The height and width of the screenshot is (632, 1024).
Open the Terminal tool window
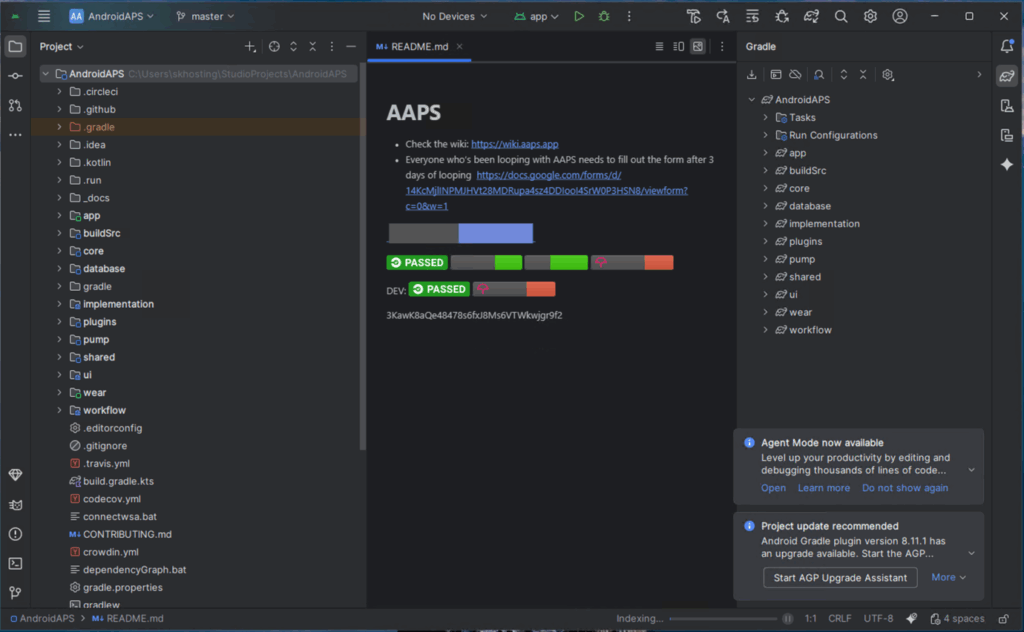tap(15, 563)
